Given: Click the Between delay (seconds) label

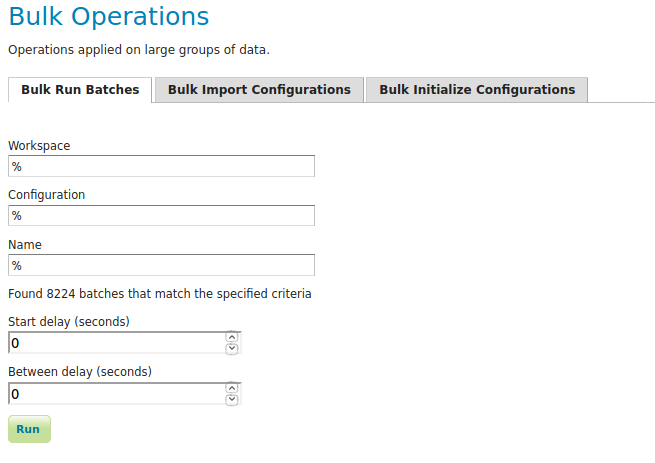Looking at the screenshot, I should click(x=79, y=372).
